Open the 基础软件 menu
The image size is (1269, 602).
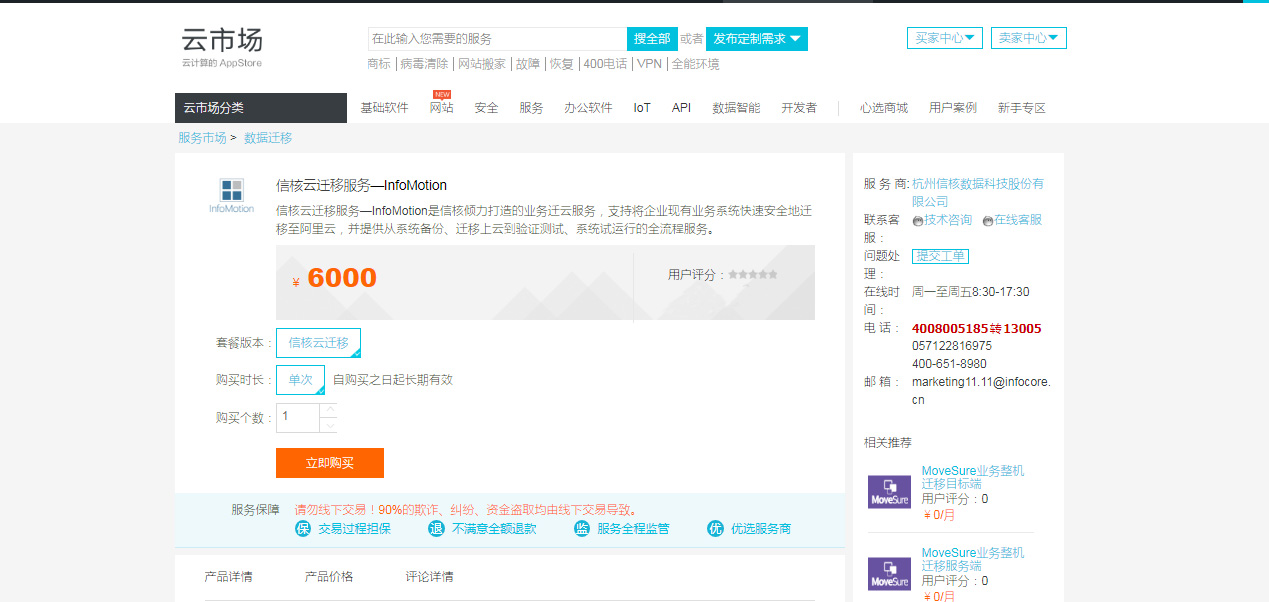(x=385, y=108)
